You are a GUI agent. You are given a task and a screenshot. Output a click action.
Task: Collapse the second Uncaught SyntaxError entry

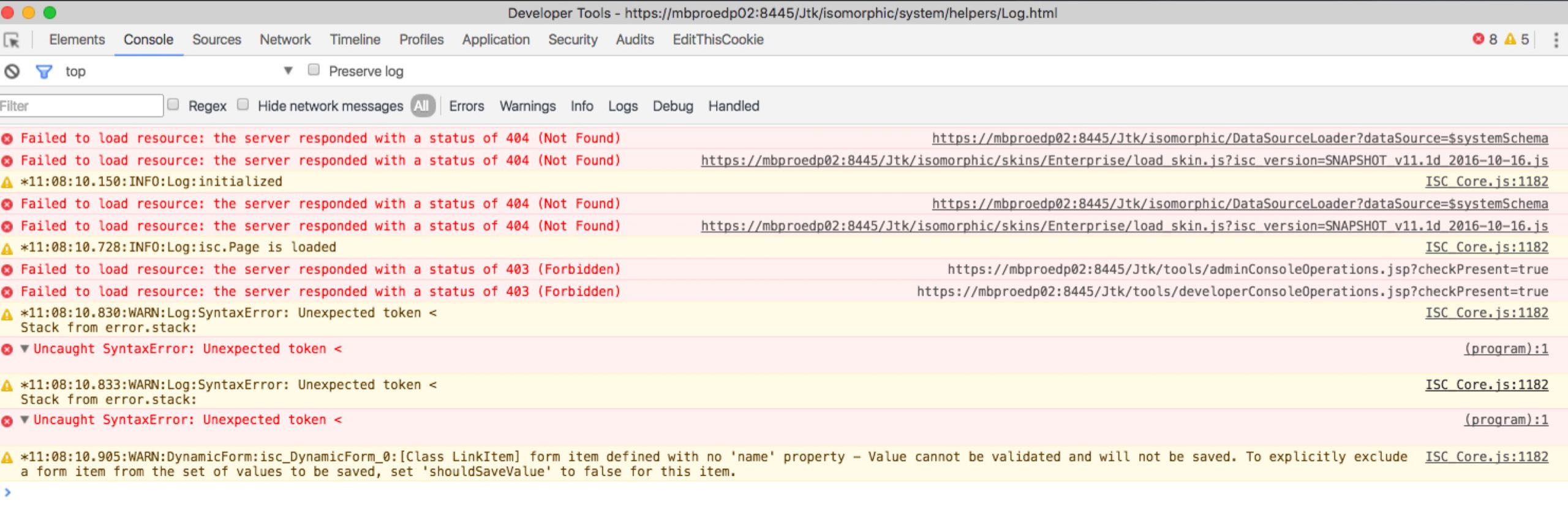point(25,420)
